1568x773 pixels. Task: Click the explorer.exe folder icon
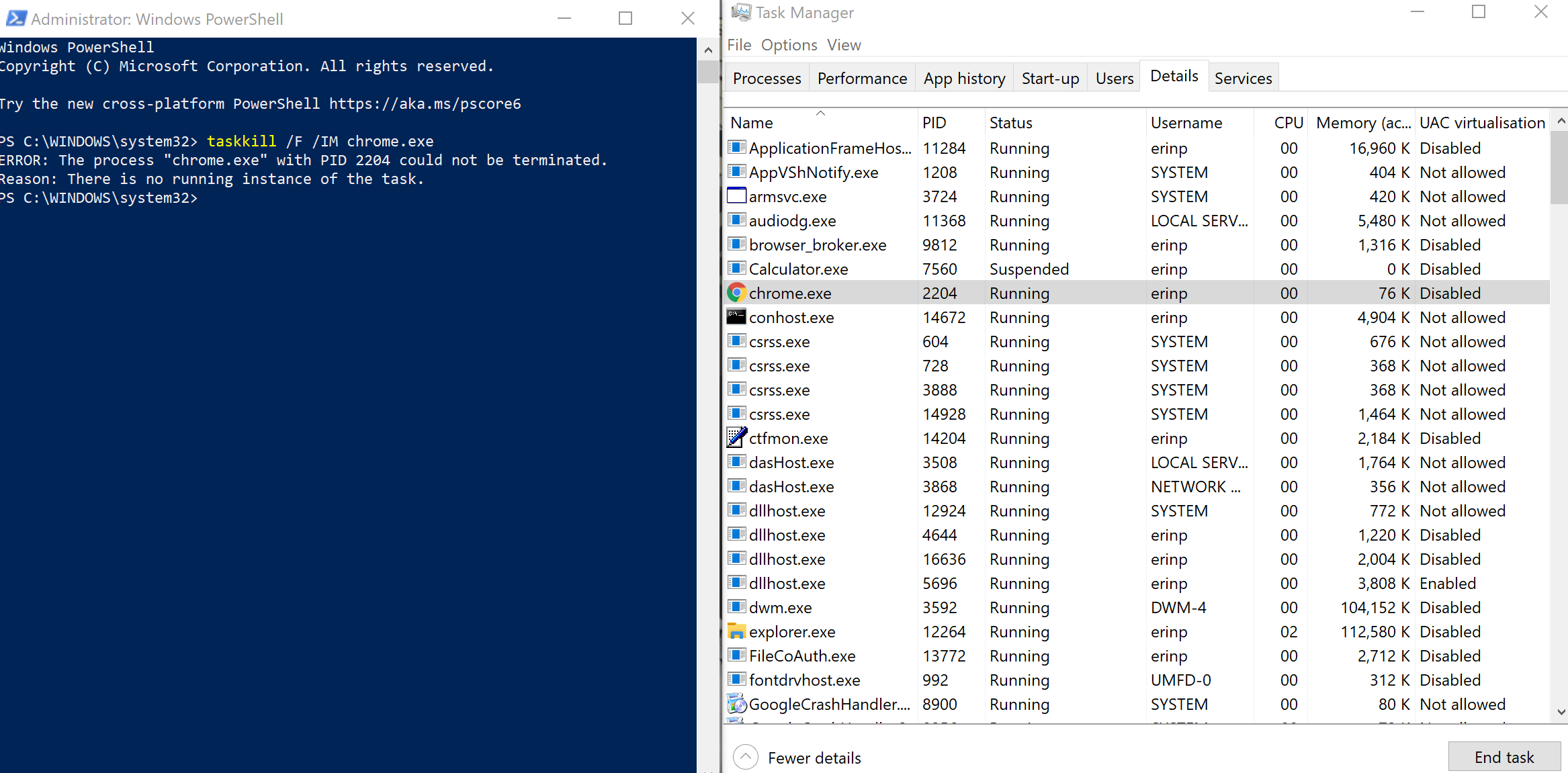(x=738, y=631)
